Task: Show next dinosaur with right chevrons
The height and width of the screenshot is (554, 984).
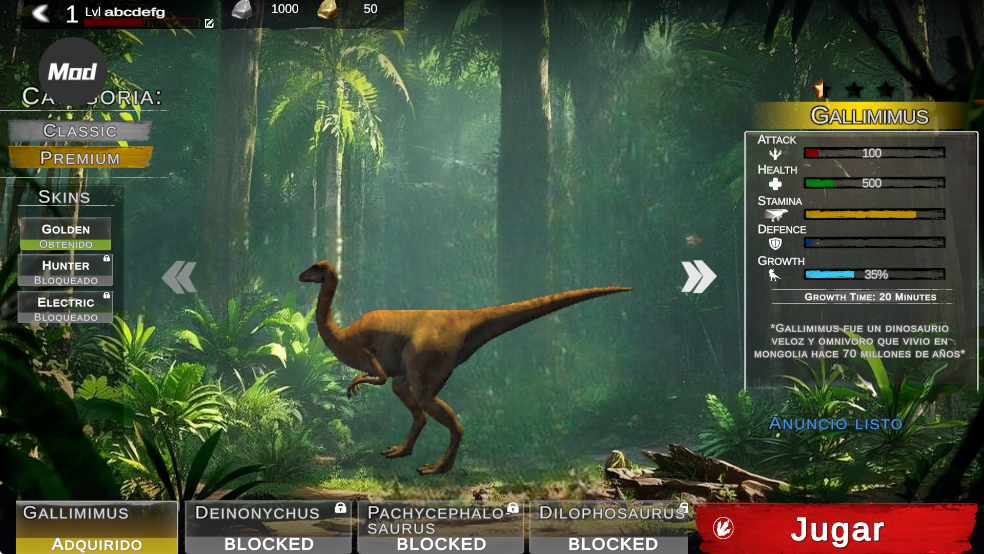Action: pyautogui.click(x=698, y=277)
